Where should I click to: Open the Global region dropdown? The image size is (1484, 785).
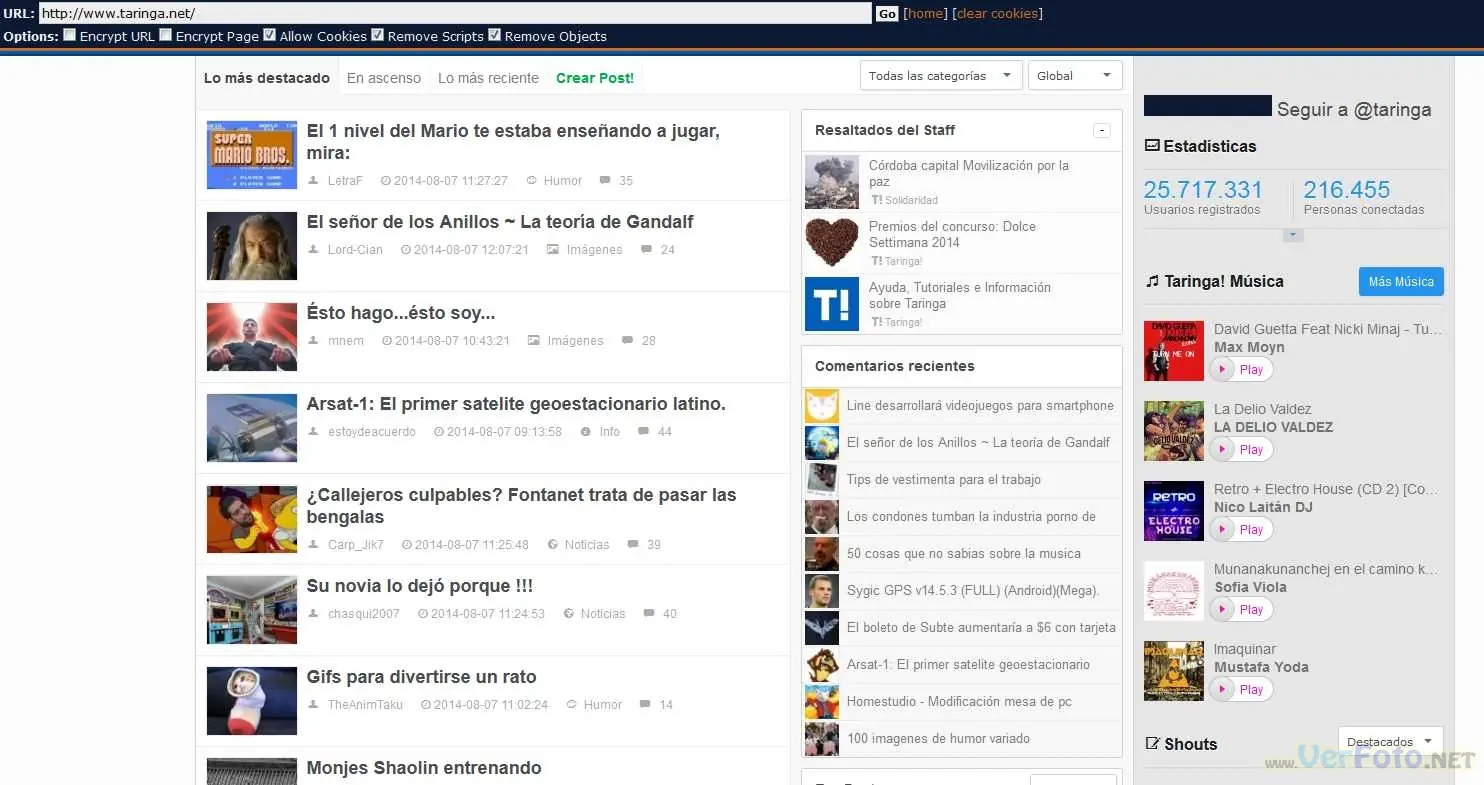click(1075, 76)
